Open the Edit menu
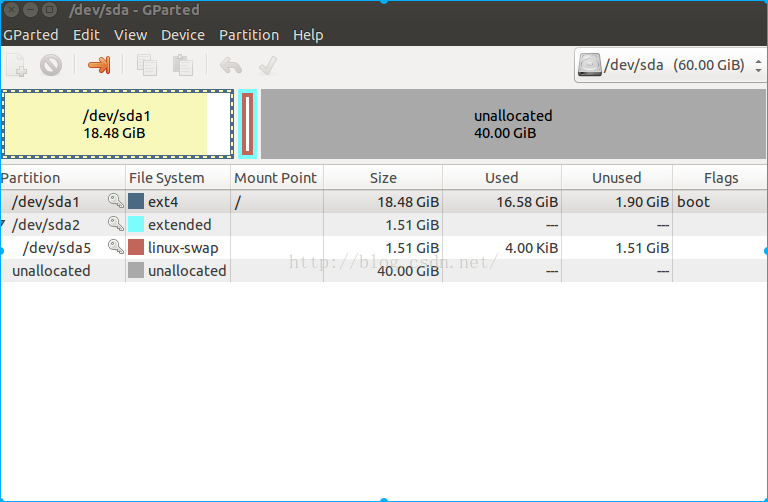Image resolution: width=768 pixels, height=502 pixels. tap(86, 35)
